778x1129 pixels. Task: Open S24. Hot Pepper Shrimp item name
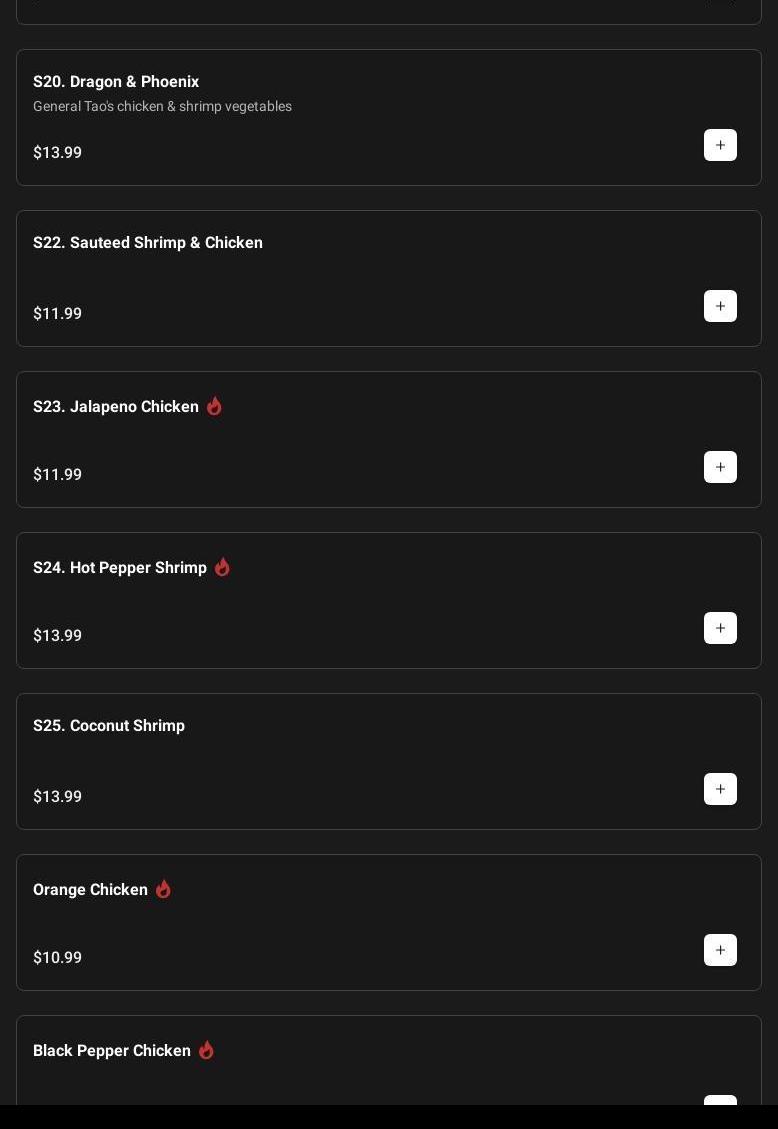(x=120, y=568)
